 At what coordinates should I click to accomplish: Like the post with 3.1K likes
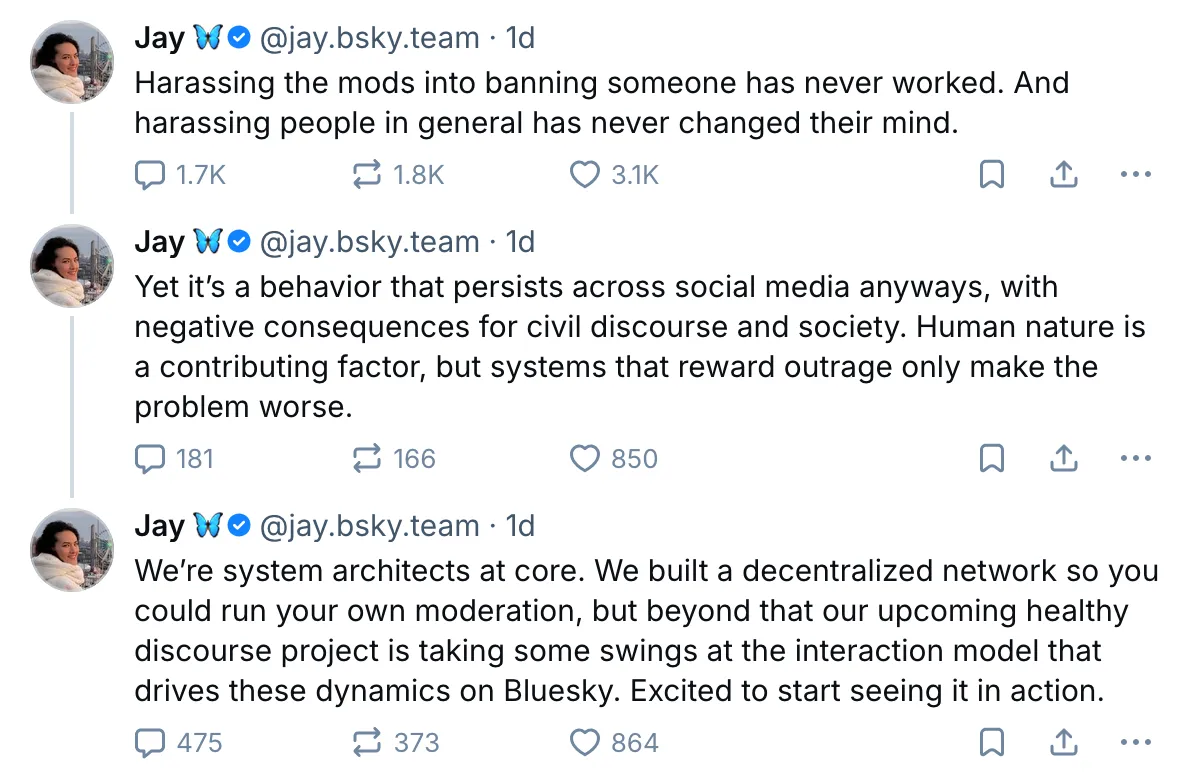click(584, 176)
